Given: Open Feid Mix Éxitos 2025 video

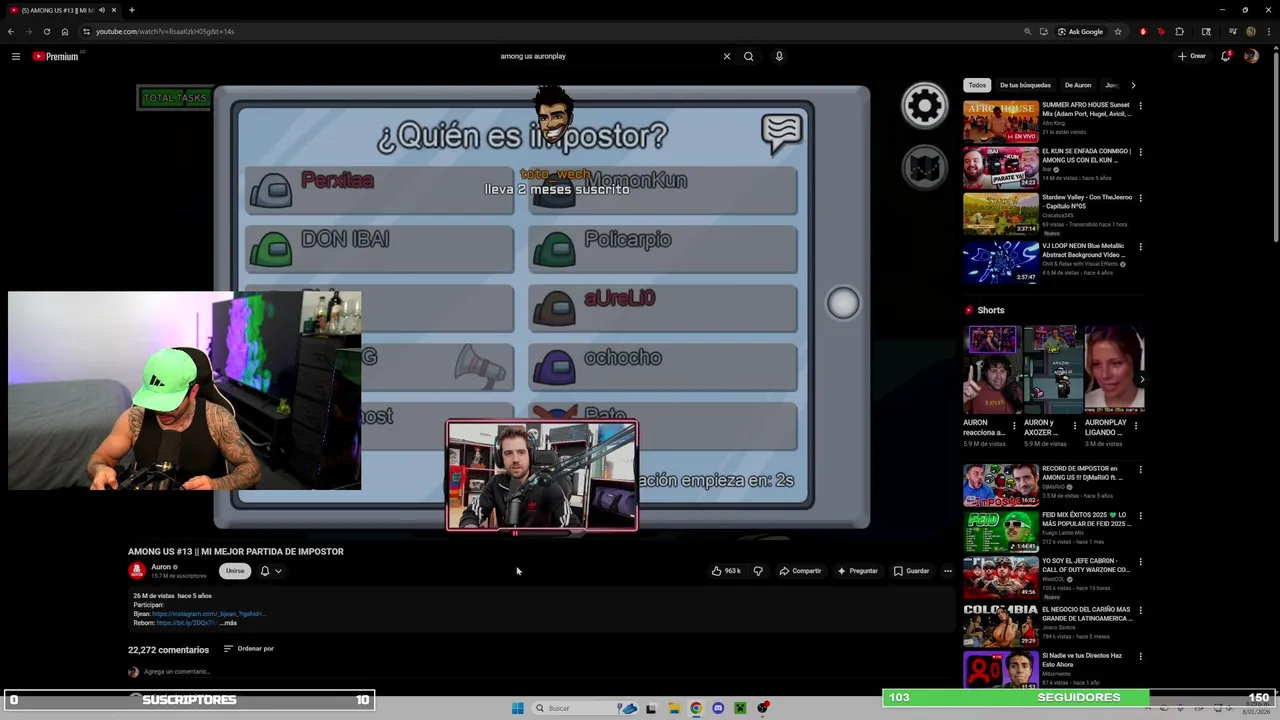Looking at the screenshot, I should coord(1001,531).
